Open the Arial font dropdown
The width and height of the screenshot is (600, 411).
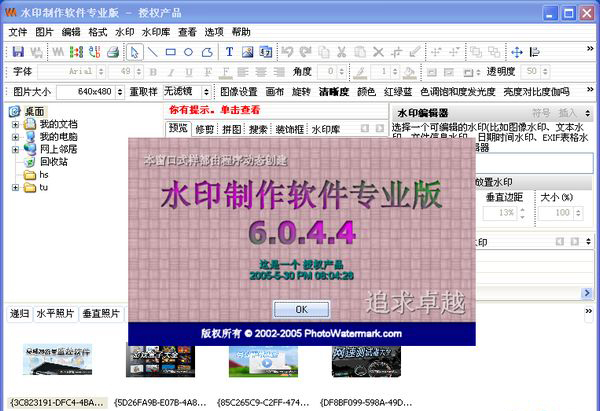click(101, 72)
